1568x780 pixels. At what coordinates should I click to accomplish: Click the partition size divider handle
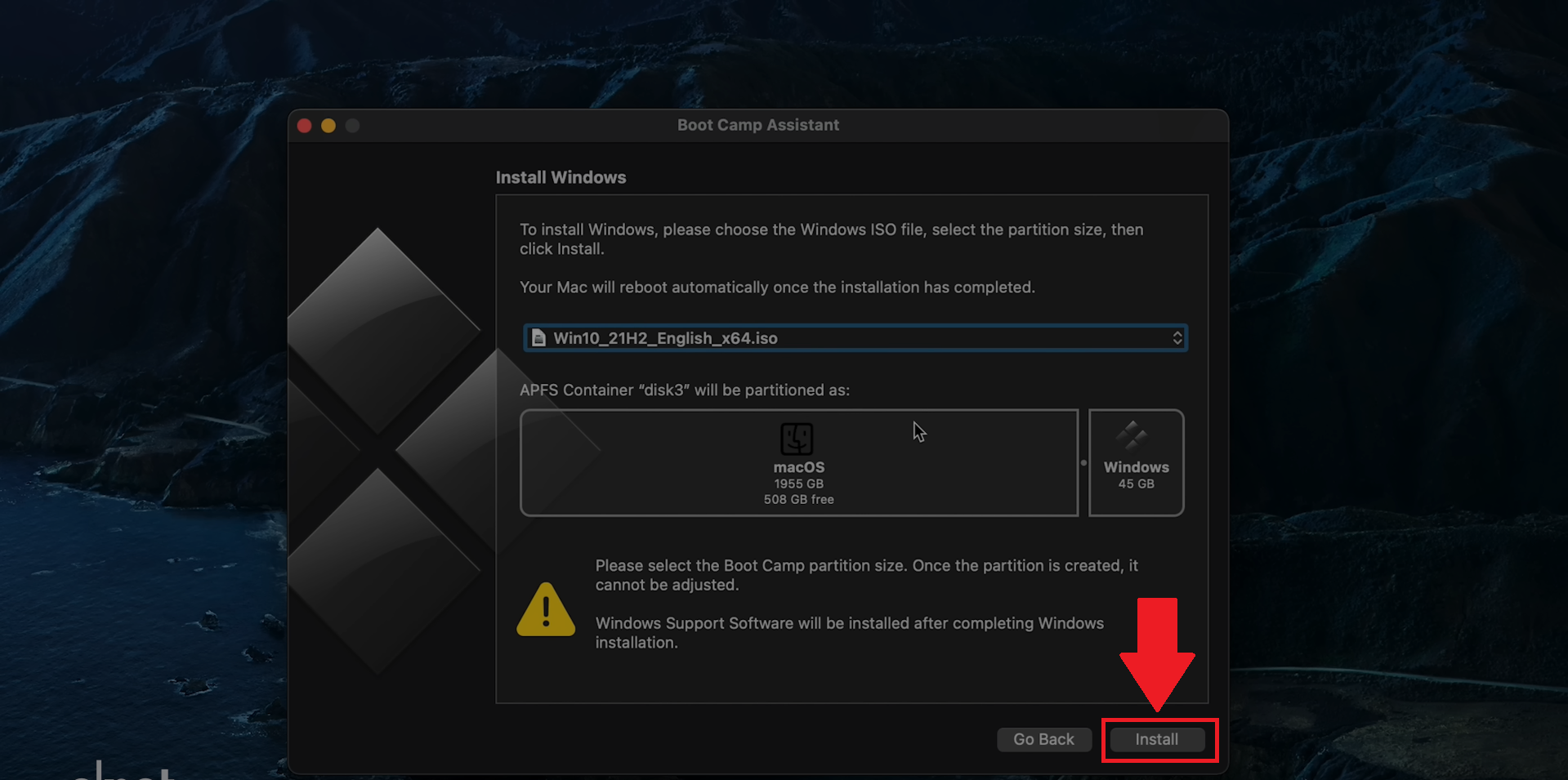click(1083, 463)
